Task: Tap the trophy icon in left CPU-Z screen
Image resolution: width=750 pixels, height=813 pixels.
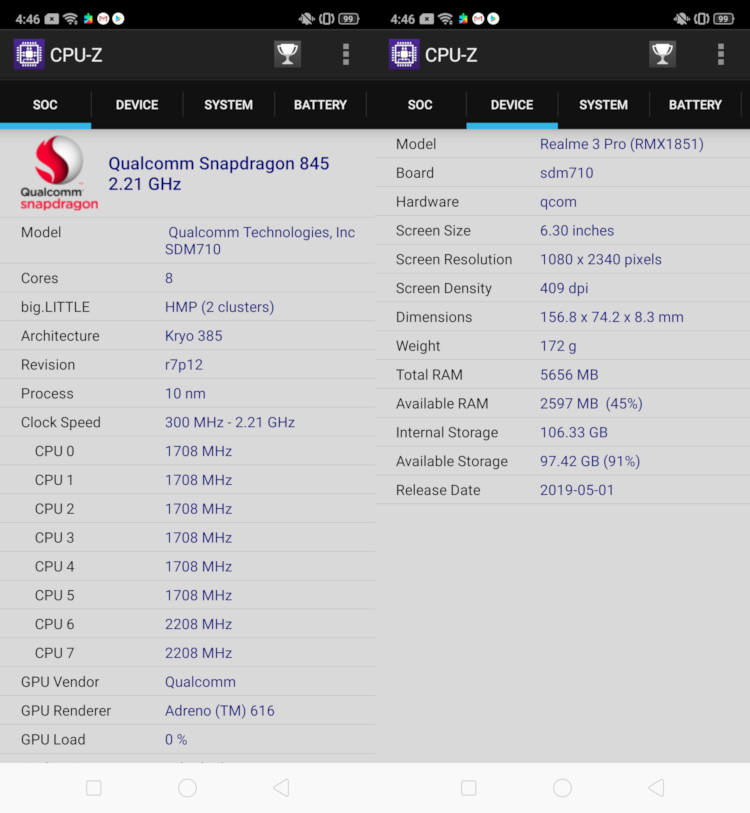Action: tap(287, 54)
